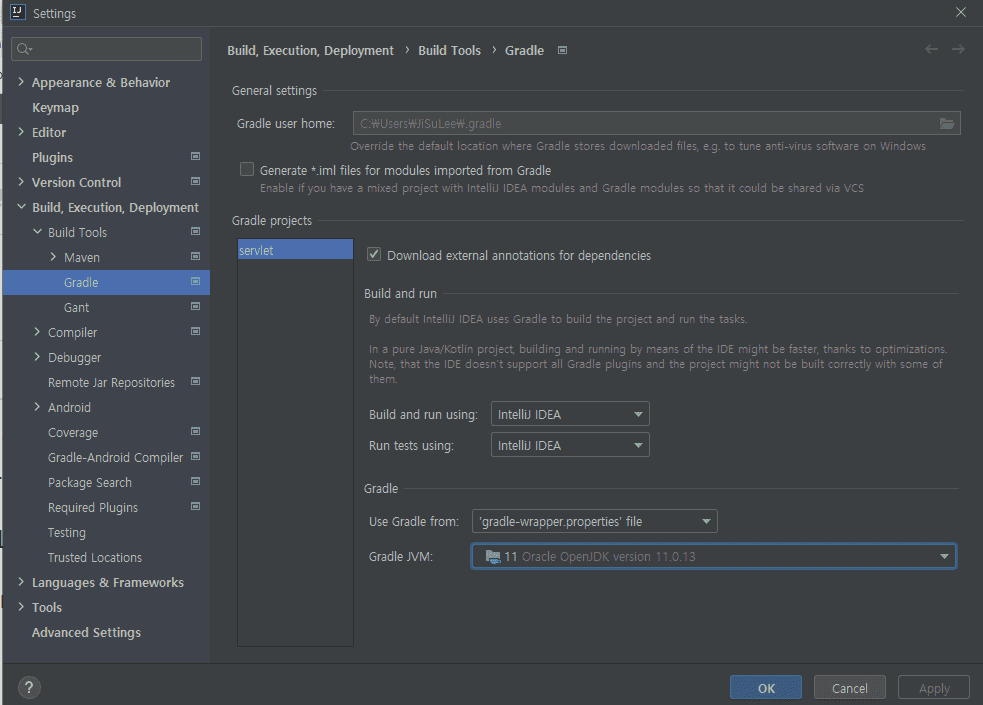Click the project-level icon beside Plugins

pos(195,157)
